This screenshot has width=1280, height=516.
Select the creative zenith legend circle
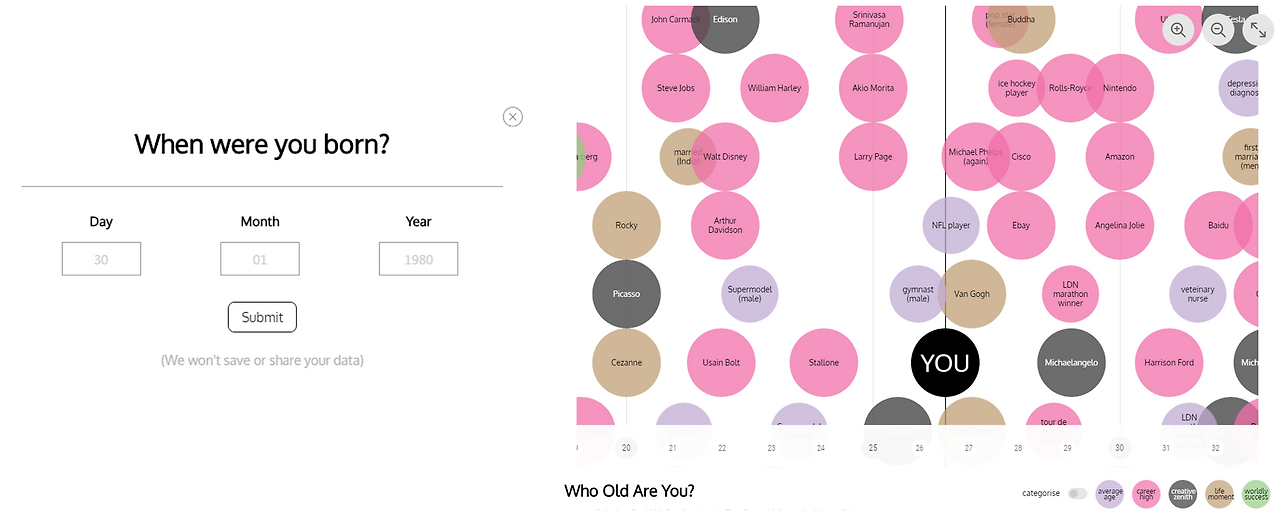coord(1183,493)
